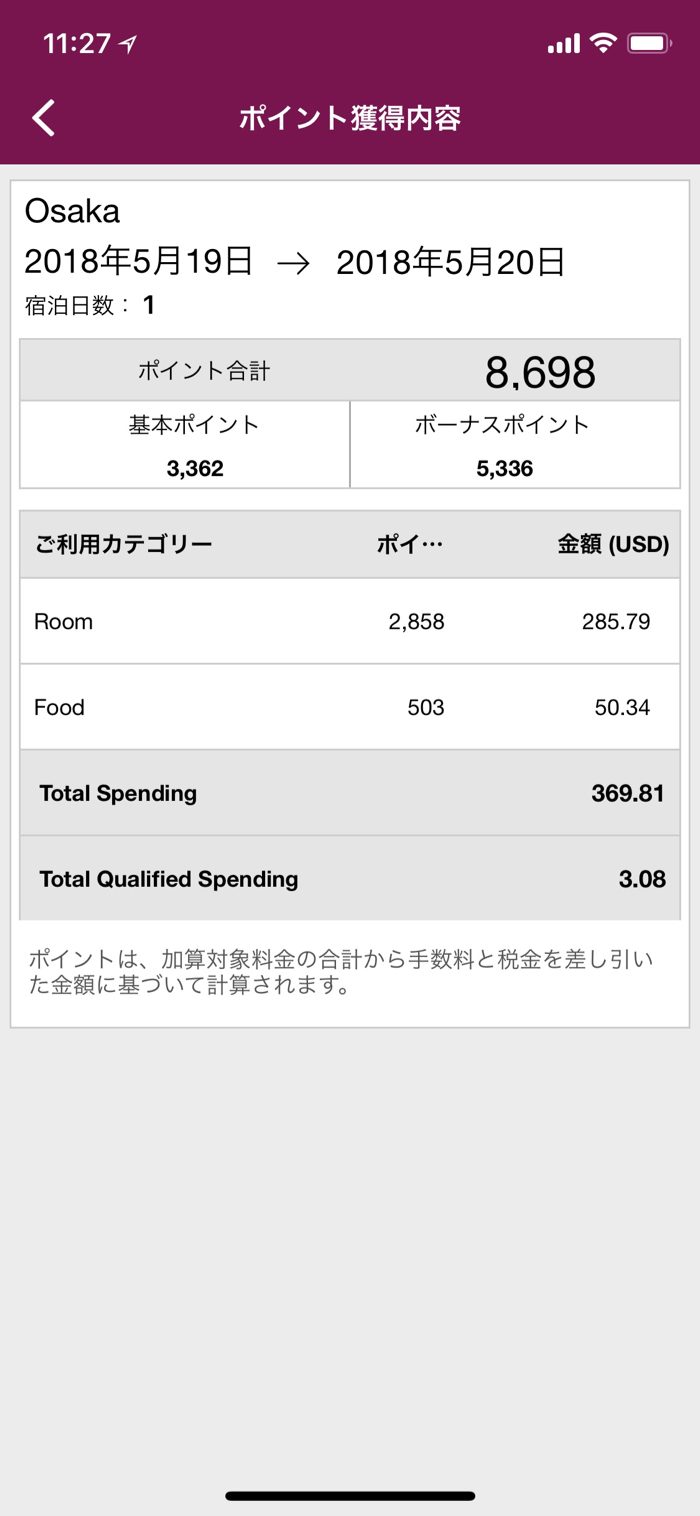Tap the cellular signal bars icon
700x1516 pixels.
(564, 44)
